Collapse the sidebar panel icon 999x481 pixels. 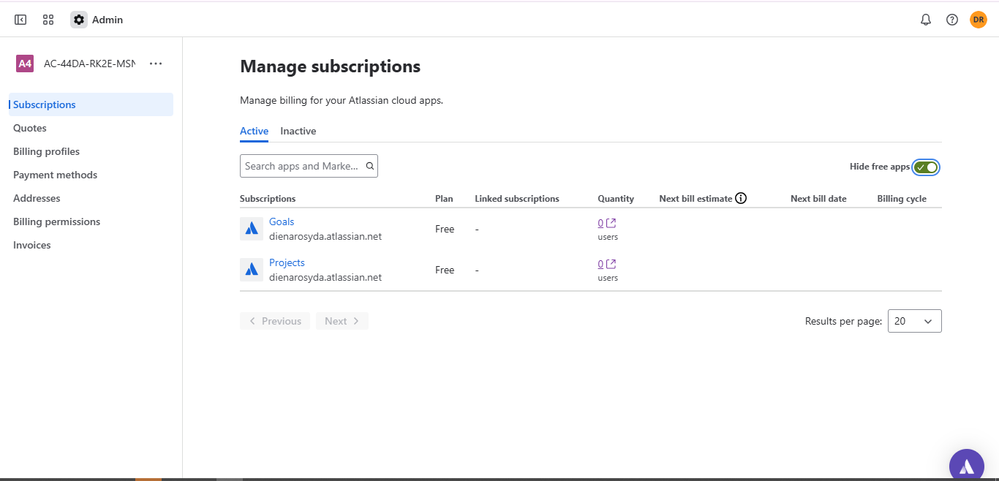pos(20,19)
